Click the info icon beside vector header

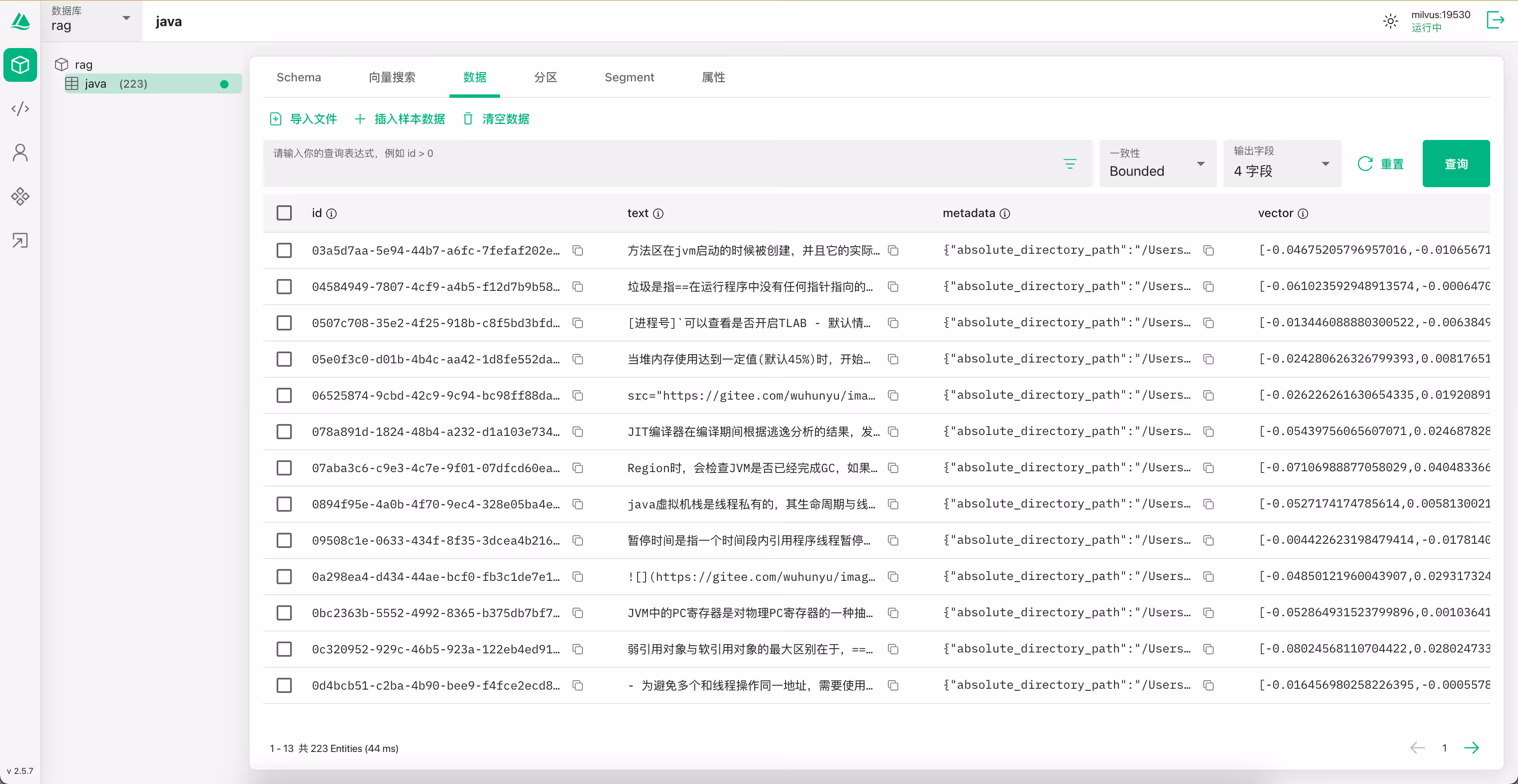tap(1303, 213)
